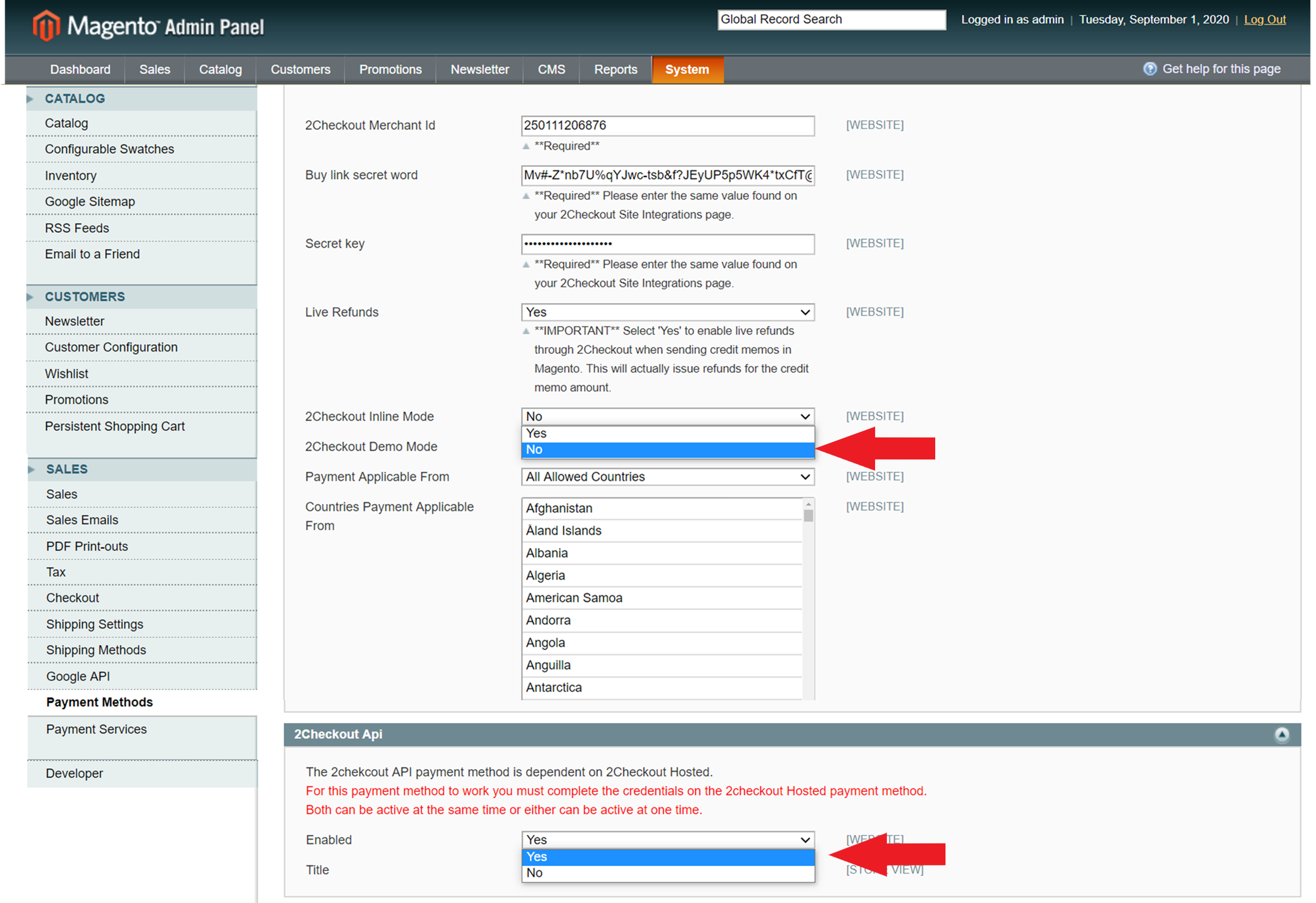
Task: Select Antarctica in the countries list
Action: click(662, 688)
